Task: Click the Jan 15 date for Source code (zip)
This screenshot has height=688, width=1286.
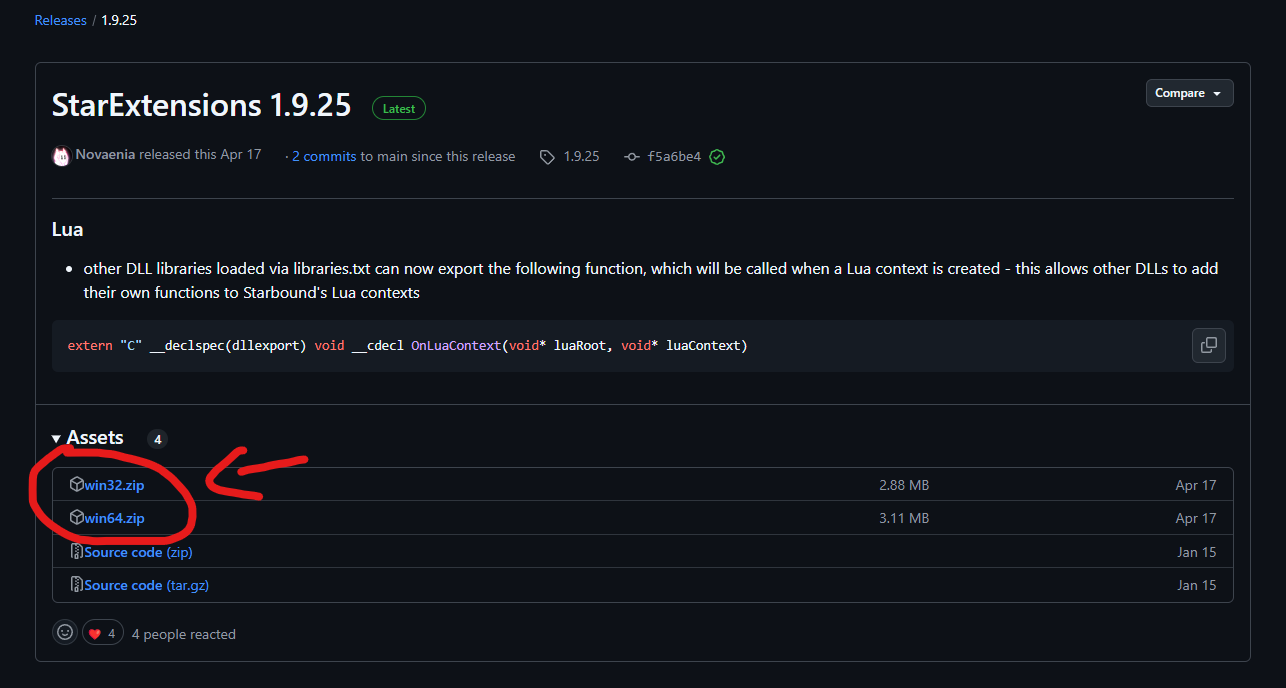Action: tap(1197, 552)
